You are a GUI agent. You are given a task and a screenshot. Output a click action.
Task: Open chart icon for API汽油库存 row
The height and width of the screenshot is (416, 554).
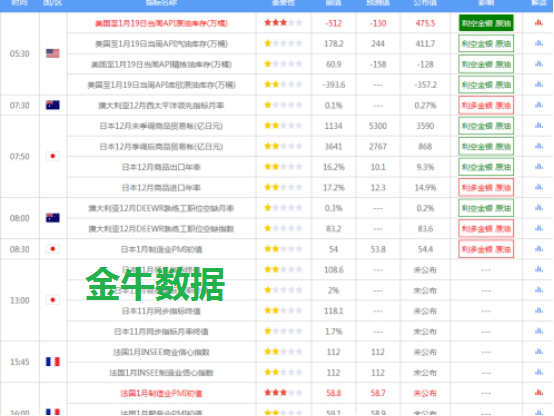click(539, 43)
